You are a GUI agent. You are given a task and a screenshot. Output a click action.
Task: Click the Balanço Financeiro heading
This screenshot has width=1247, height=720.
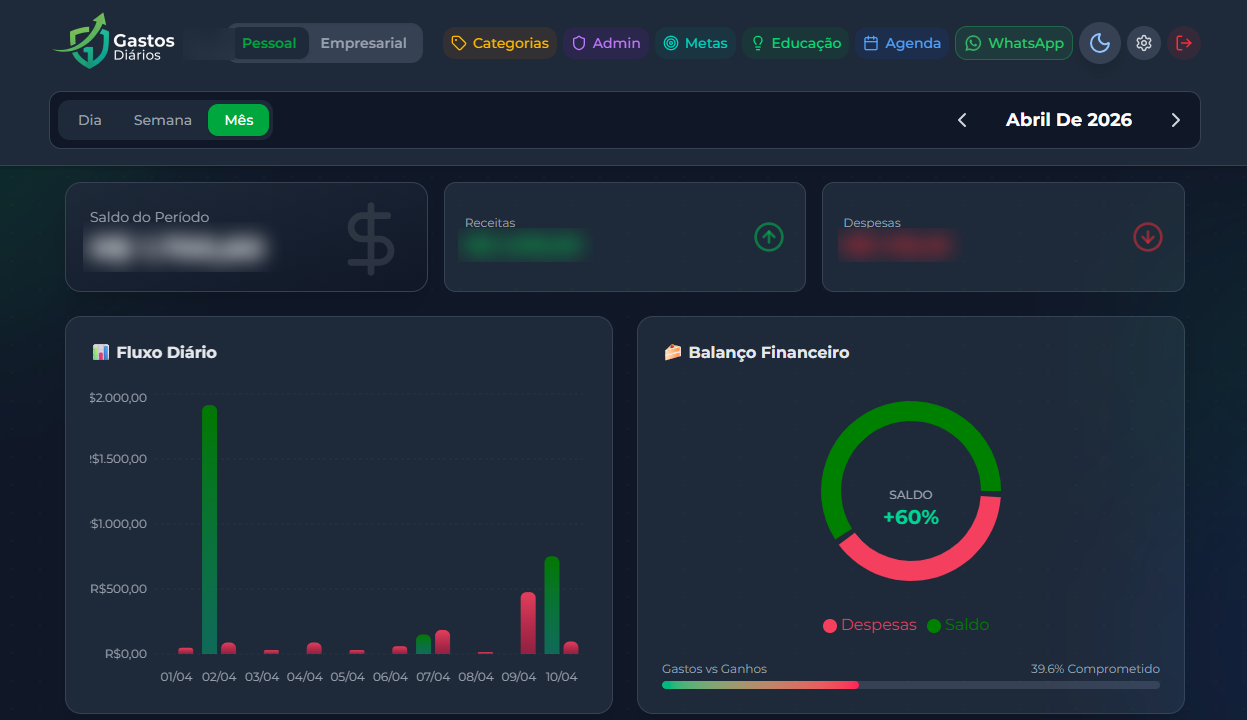click(769, 352)
